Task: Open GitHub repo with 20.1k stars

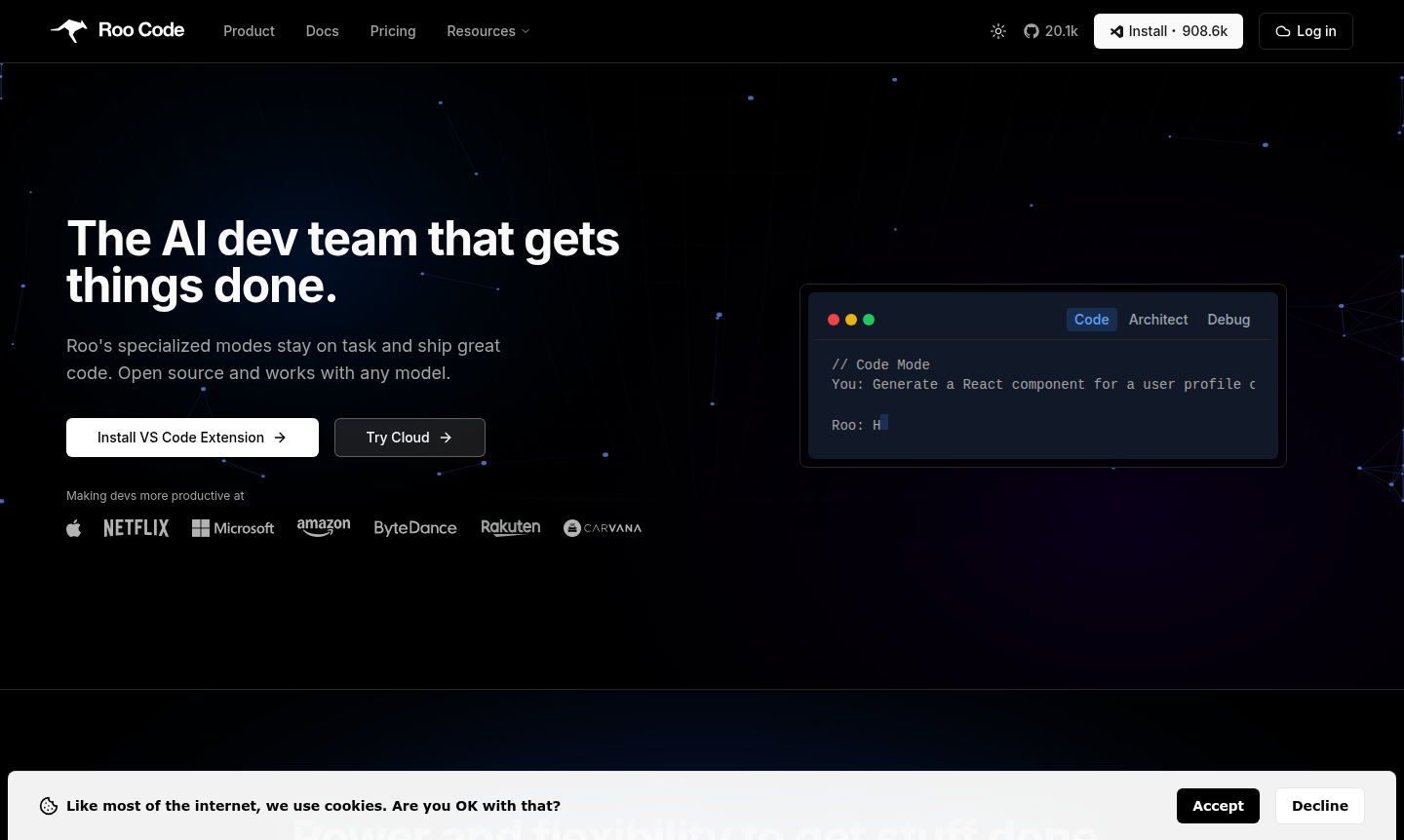Action: 1051,31
